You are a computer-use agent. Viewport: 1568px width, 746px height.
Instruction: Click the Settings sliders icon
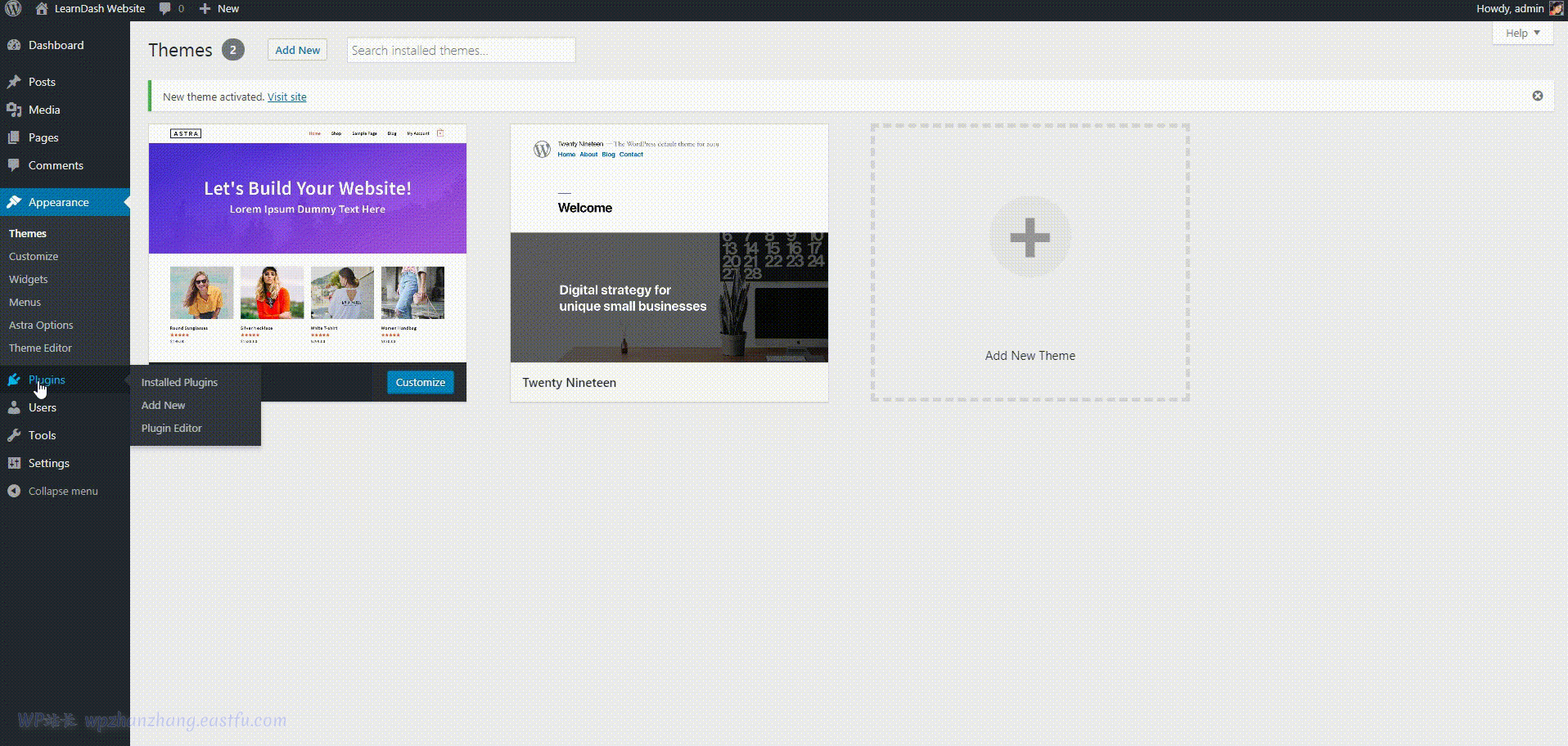point(14,463)
